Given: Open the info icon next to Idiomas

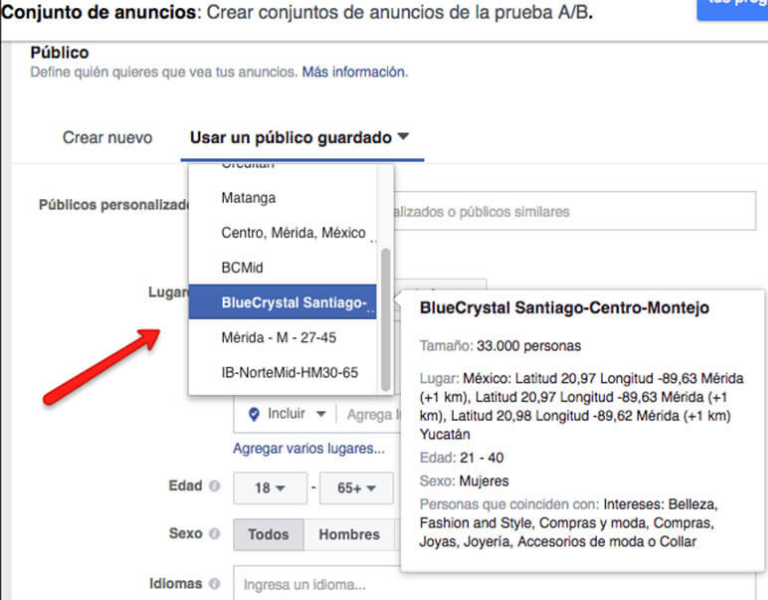Looking at the screenshot, I should (x=214, y=583).
